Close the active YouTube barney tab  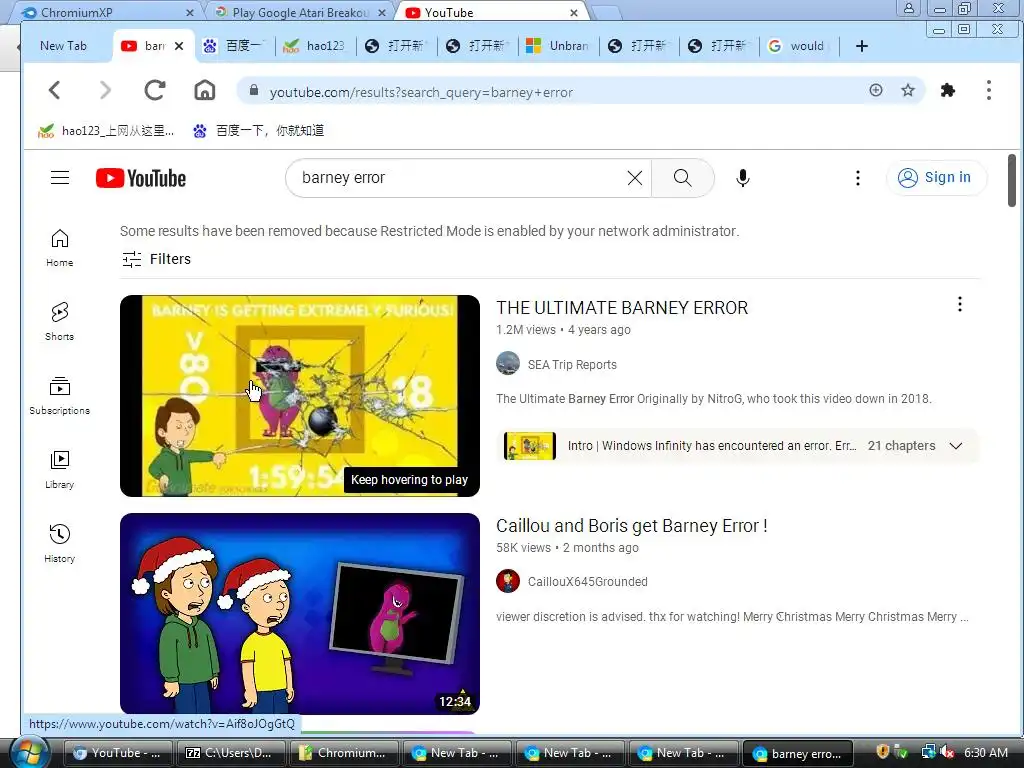[x=179, y=46]
